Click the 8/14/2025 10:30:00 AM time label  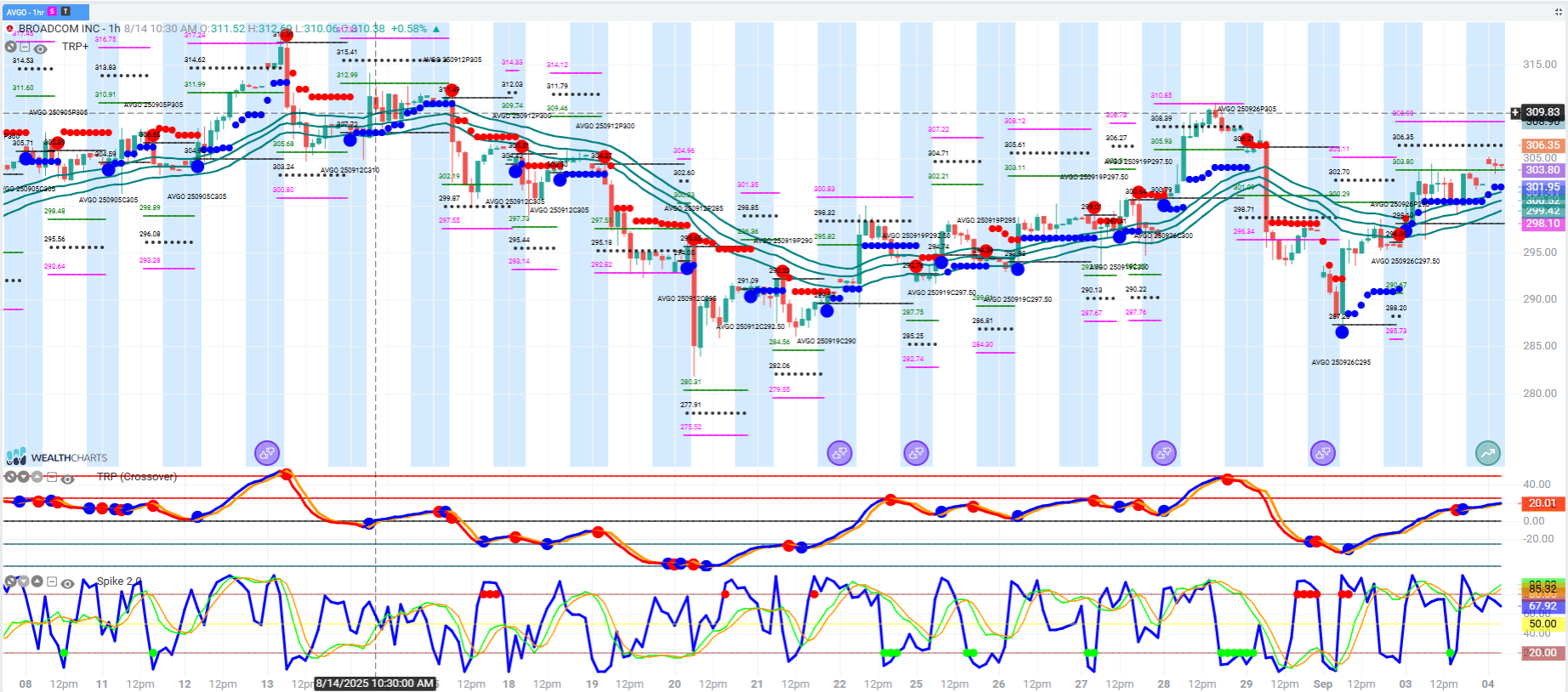(x=375, y=683)
